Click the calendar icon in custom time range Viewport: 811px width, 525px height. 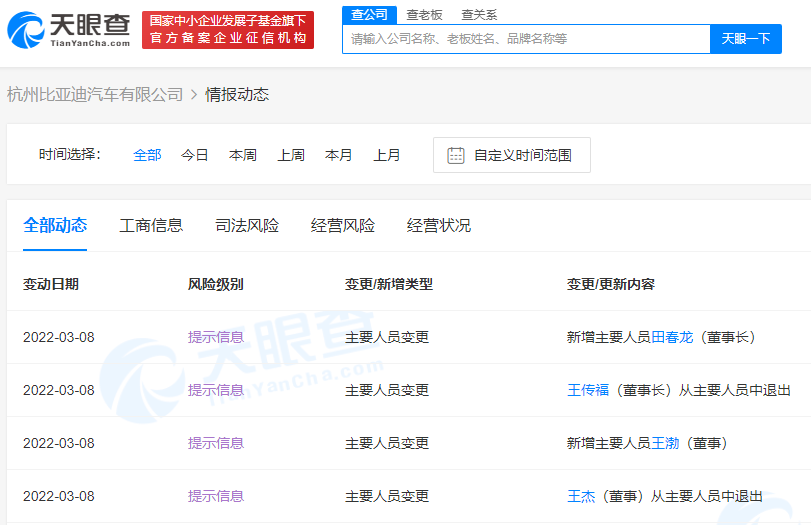[456, 155]
